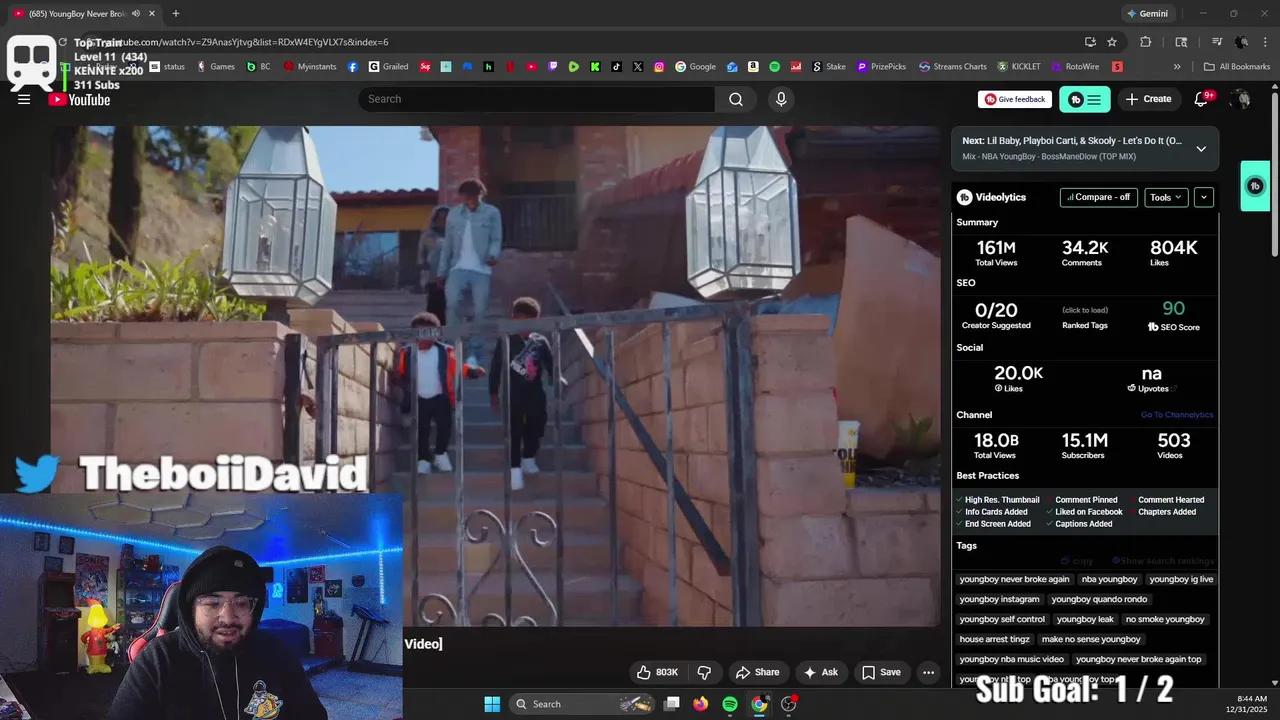This screenshot has height=720, width=1280.
Task: Toggle Compare - off button
Action: 1098,197
